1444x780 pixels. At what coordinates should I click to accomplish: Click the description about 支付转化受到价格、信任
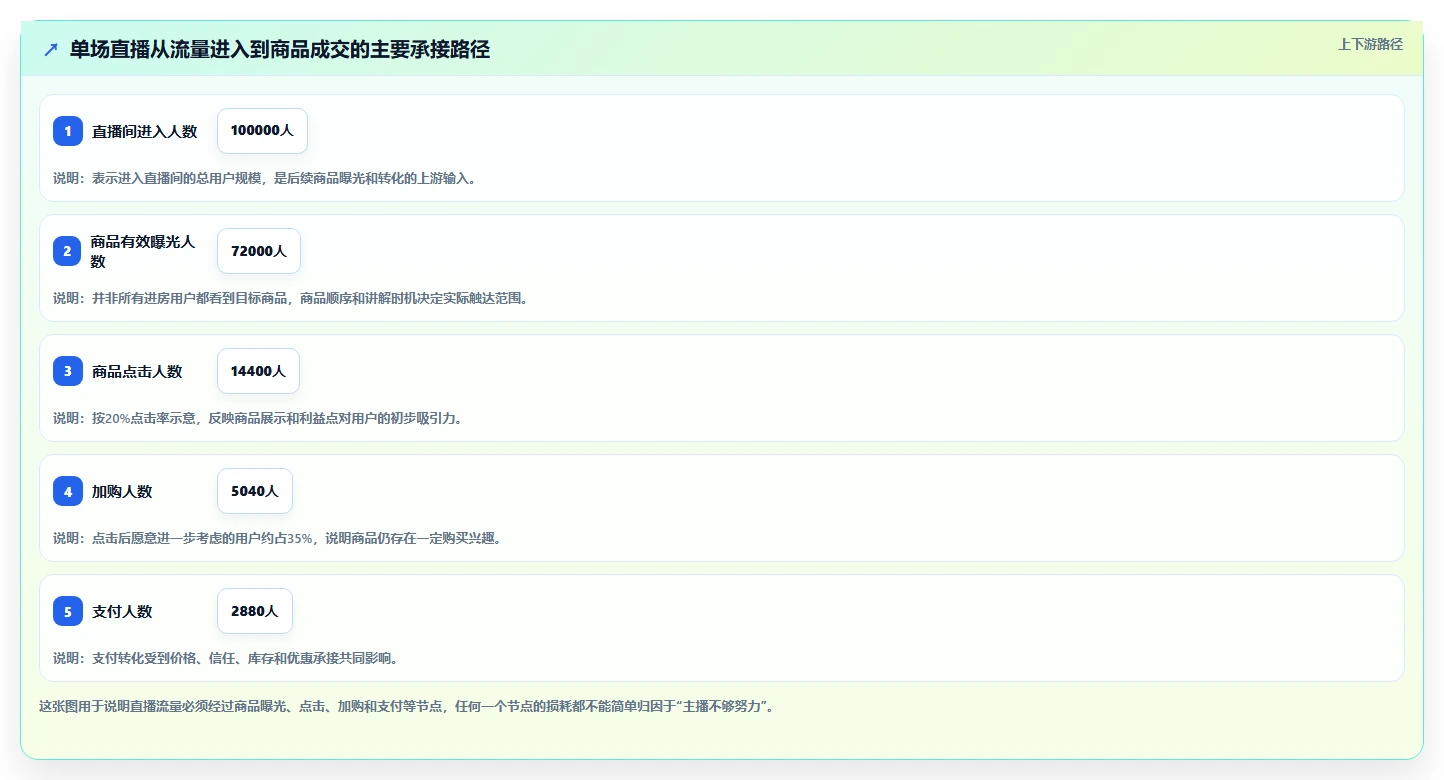pos(226,658)
